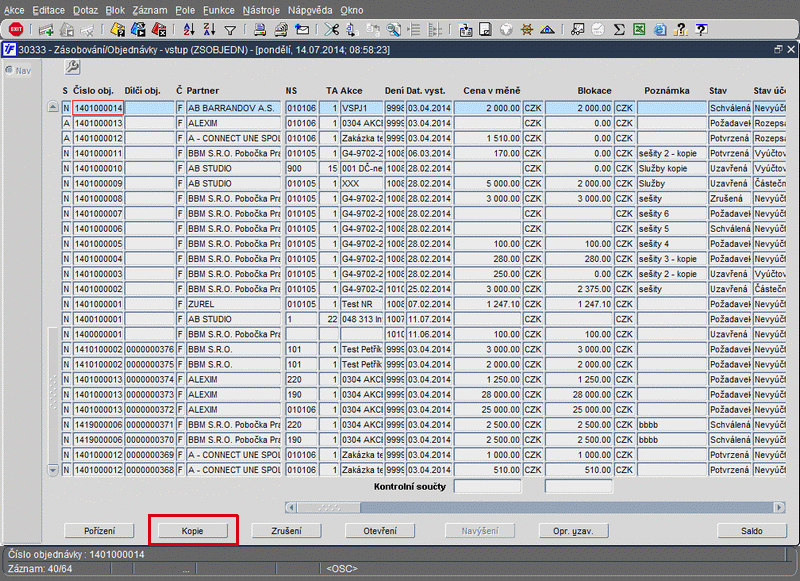Open the Dotaz menu
Image resolution: width=800 pixels, height=581 pixels.
pos(85,10)
